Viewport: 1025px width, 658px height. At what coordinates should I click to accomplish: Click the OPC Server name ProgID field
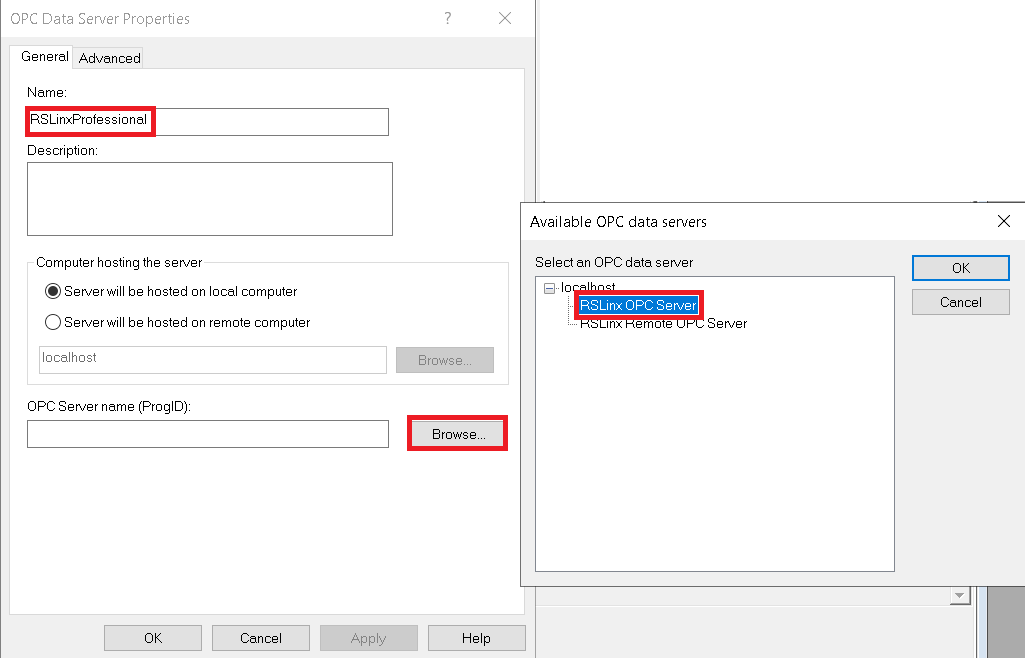[x=208, y=434]
